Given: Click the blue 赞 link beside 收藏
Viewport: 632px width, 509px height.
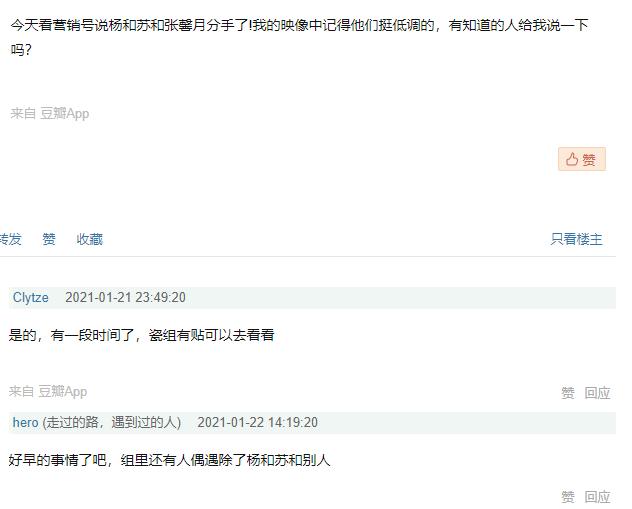Looking at the screenshot, I should tap(49, 239).
